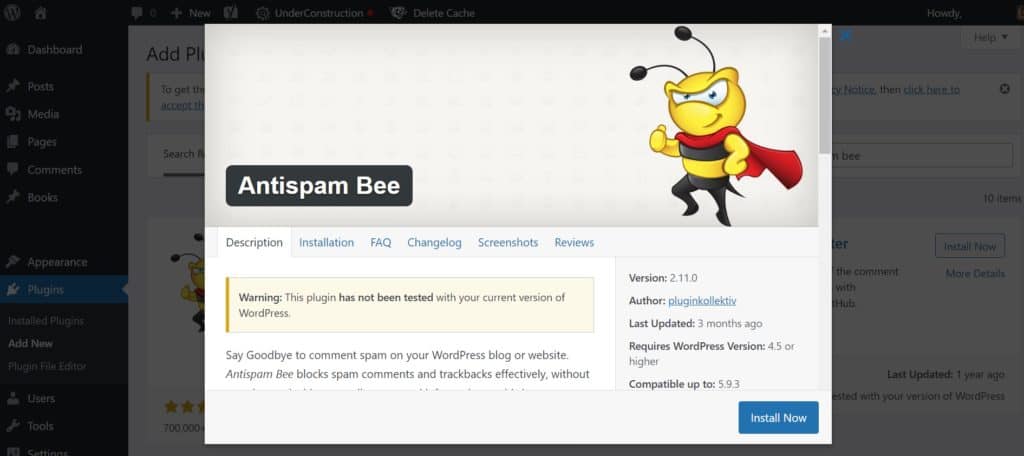Image resolution: width=1024 pixels, height=456 pixels.
Task: Click the Media icon in sidebar
Action: pos(12,114)
